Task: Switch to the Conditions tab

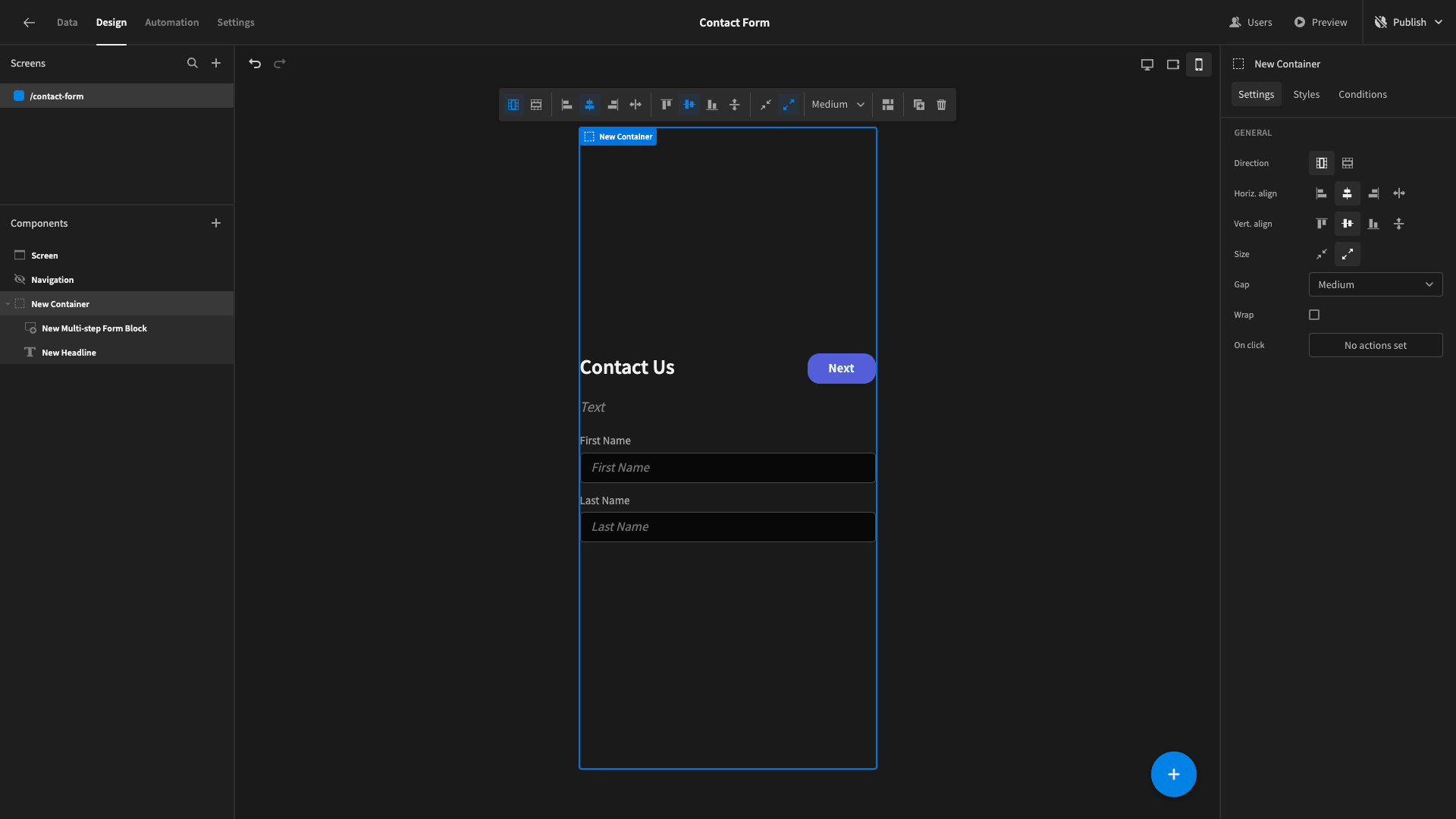Action: click(x=1362, y=94)
